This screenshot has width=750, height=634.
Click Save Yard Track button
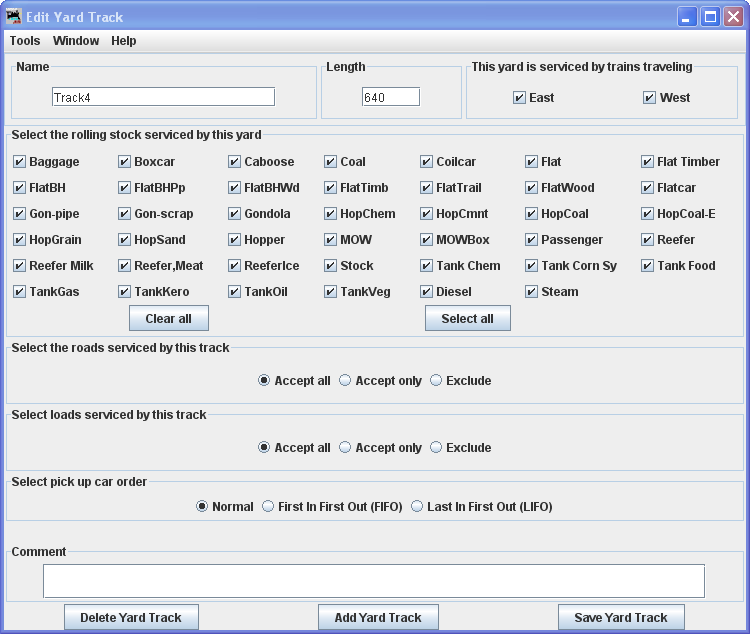(x=620, y=618)
